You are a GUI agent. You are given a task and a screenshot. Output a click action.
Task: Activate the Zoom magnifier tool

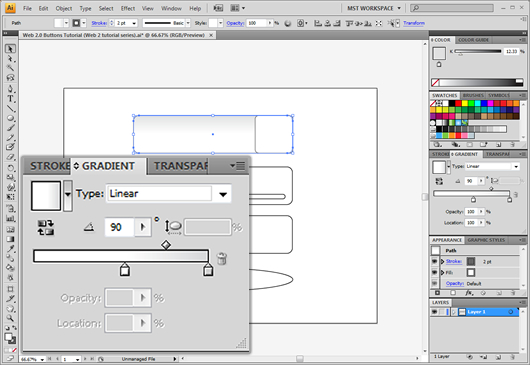[x=10, y=318]
